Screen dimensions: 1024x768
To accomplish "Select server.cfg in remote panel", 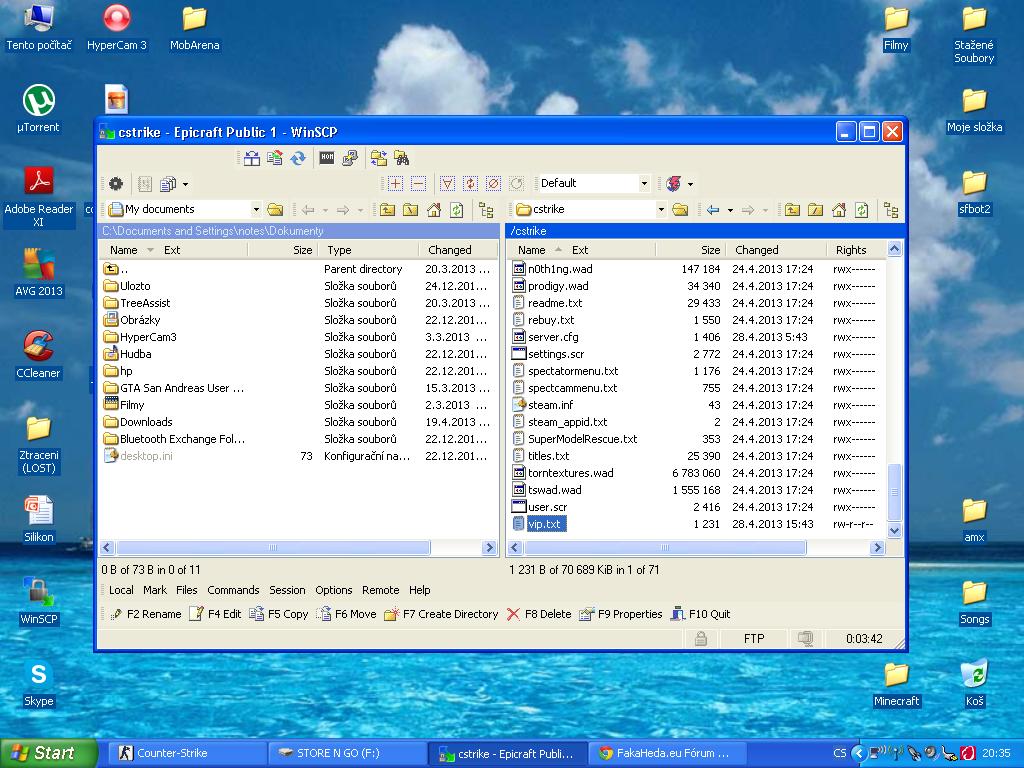I will [553, 337].
